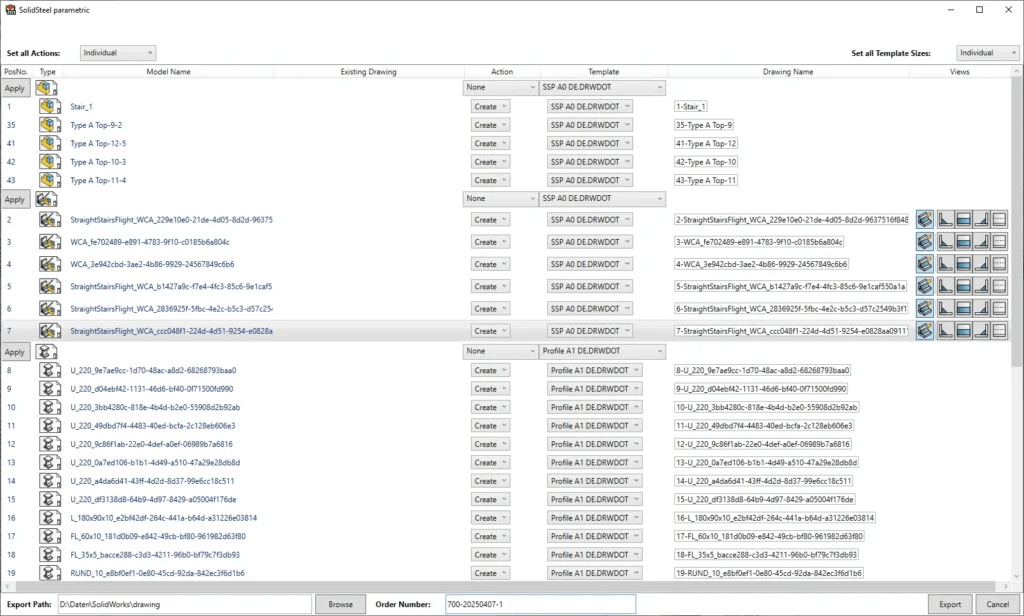Toggle the last view button in row 3
1024x616 pixels.
(x=998, y=242)
